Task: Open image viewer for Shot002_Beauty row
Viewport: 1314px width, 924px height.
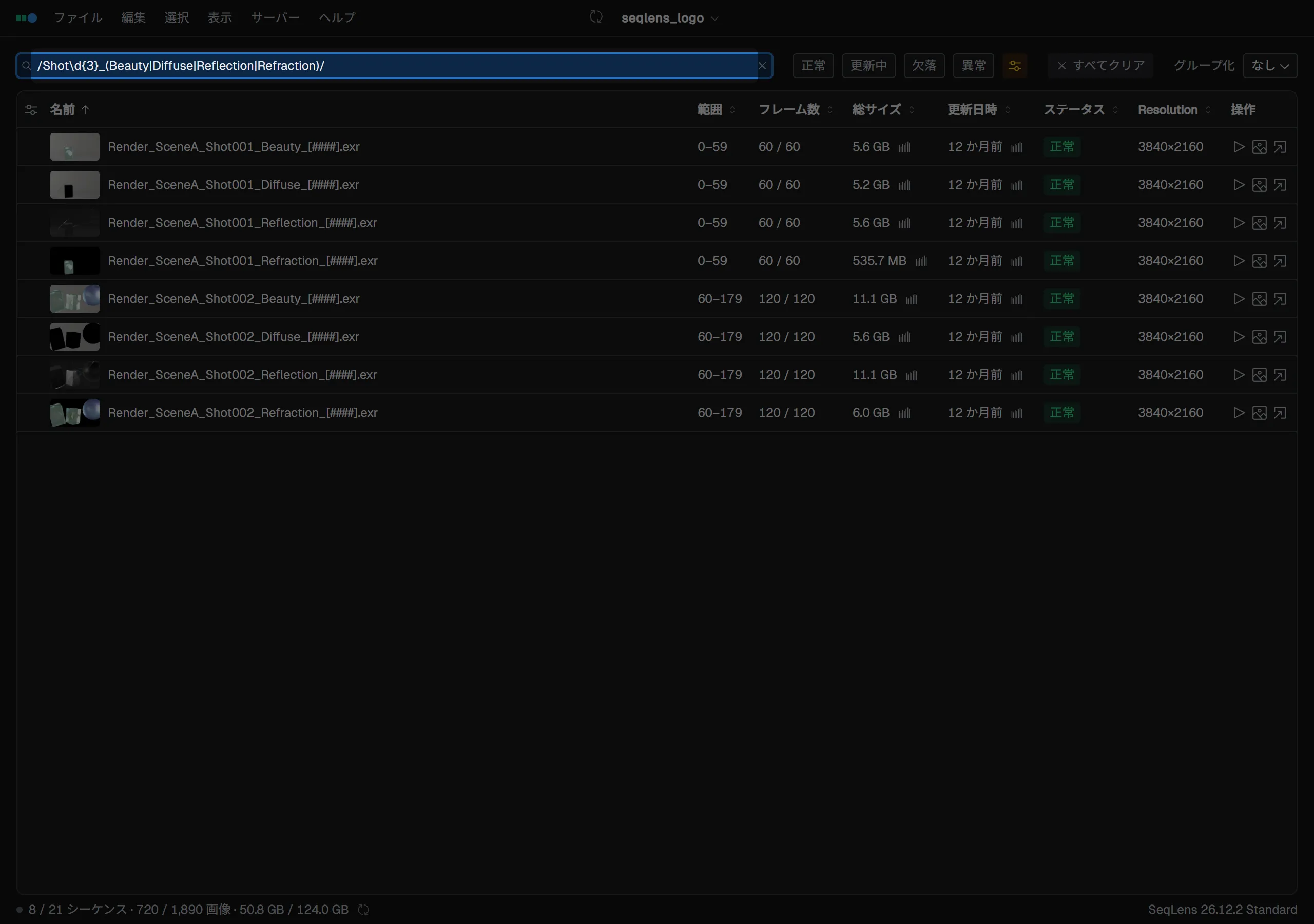Action: (1259, 299)
